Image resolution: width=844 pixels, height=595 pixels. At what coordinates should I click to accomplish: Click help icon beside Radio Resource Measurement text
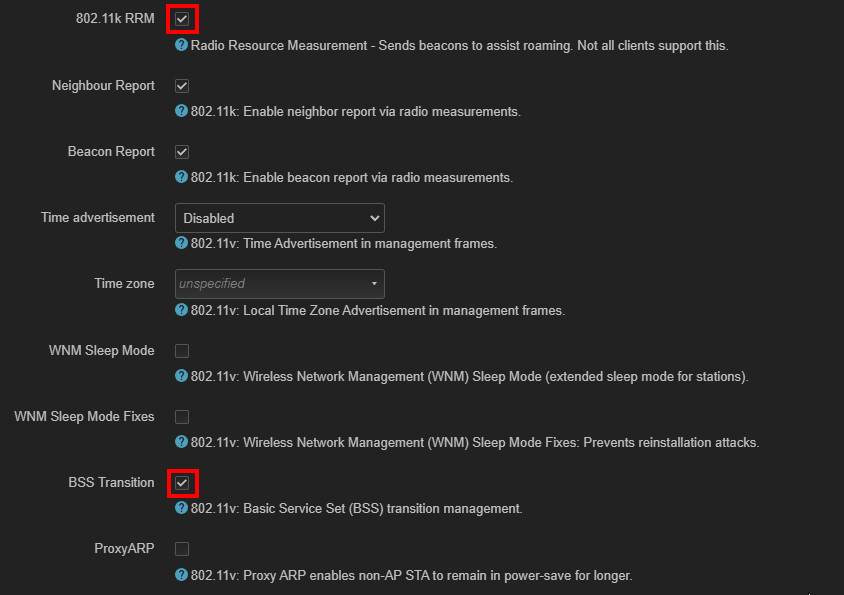point(181,45)
